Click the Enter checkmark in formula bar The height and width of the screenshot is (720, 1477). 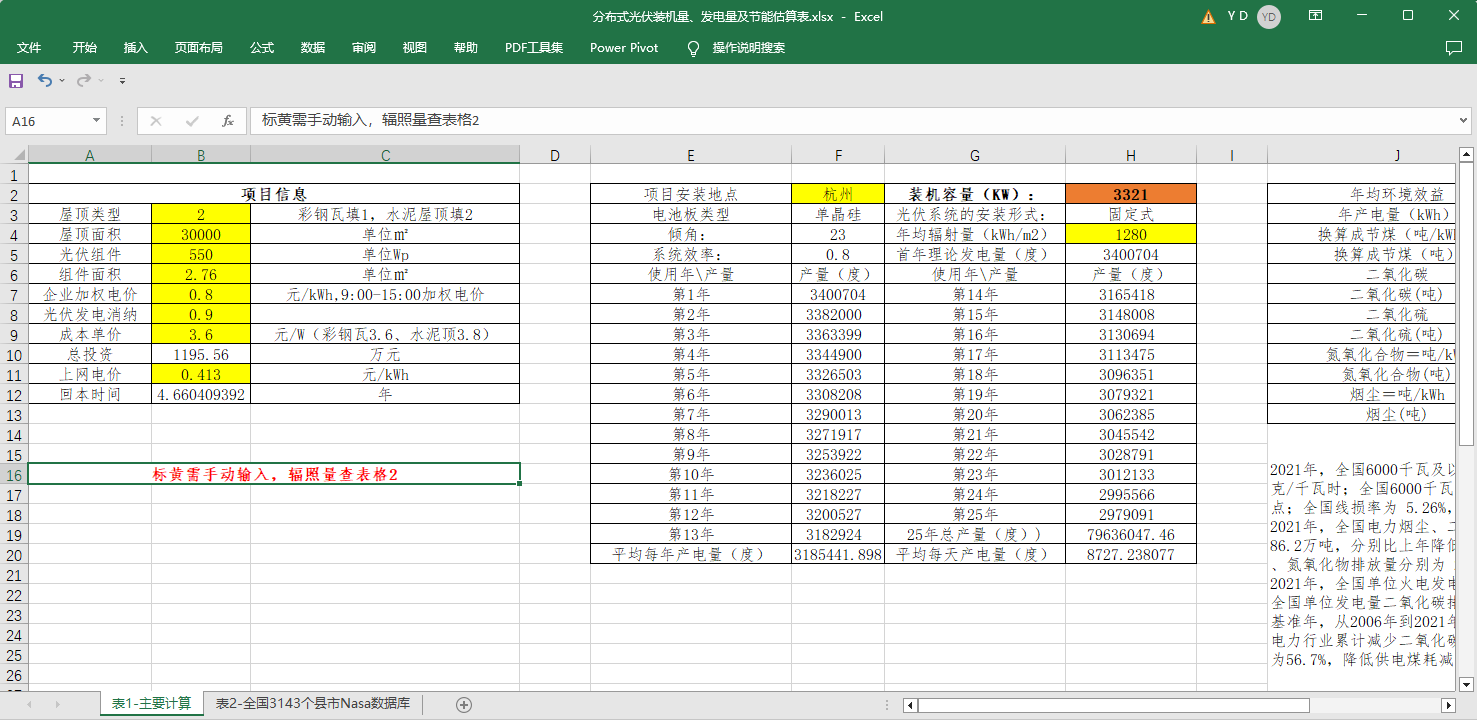pos(192,121)
